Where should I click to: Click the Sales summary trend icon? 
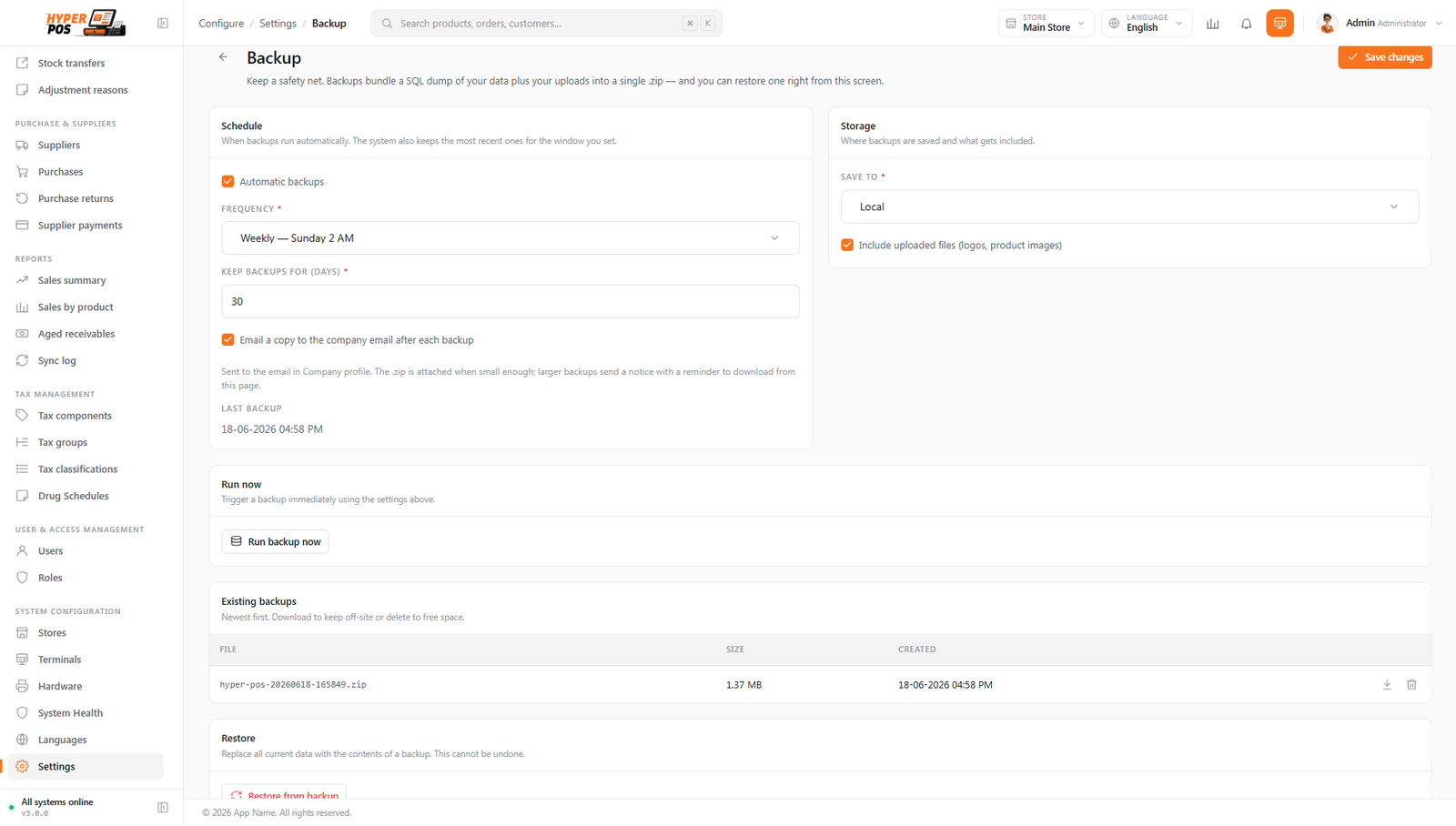pos(22,280)
